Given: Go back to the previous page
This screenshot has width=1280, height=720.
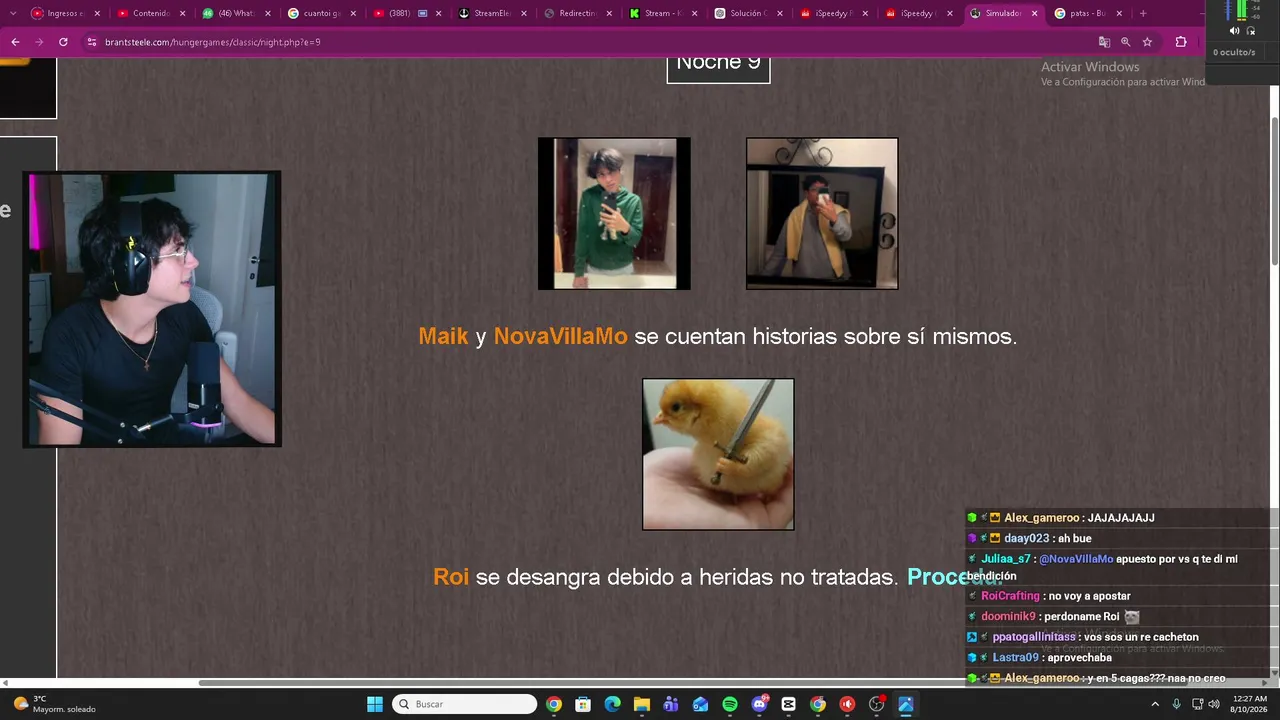Looking at the screenshot, I should (15, 42).
